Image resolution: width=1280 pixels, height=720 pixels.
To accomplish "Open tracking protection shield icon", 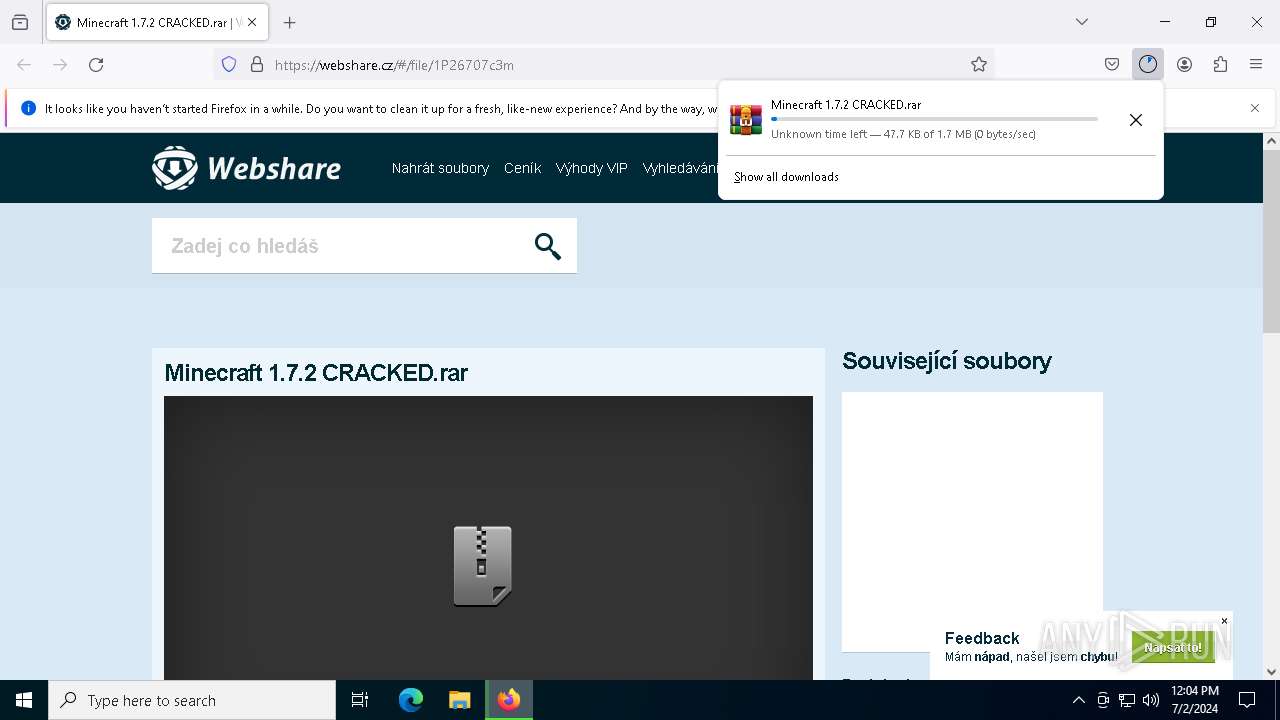I will click(229, 64).
